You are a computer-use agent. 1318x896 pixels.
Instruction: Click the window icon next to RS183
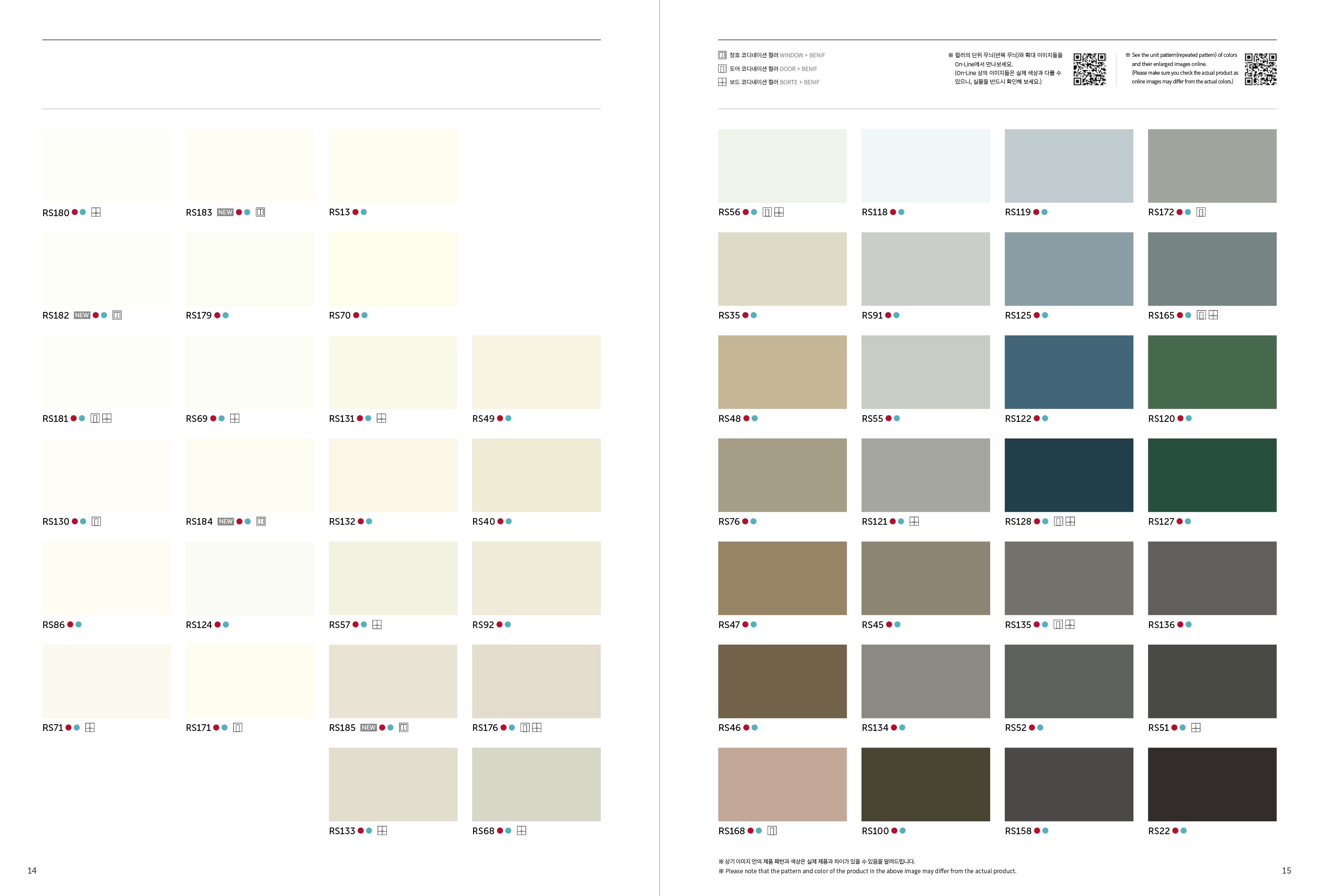point(260,212)
